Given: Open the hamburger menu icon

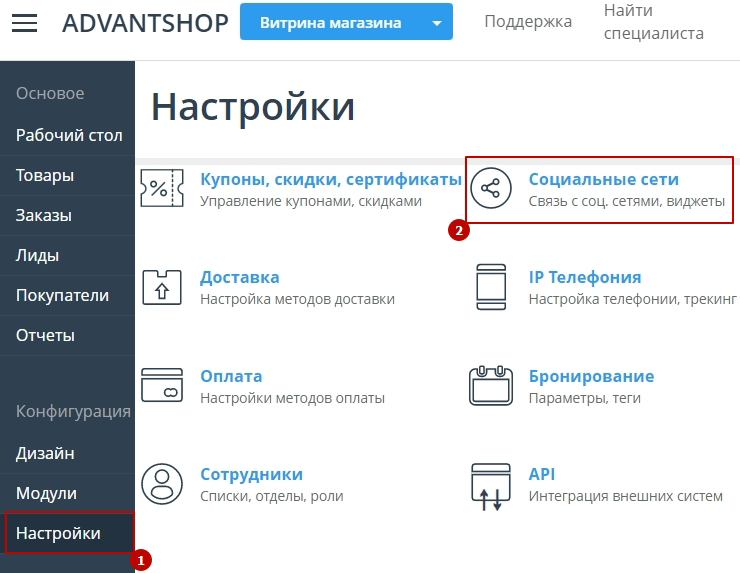Looking at the screenshot, I should (x=24, y=22).
